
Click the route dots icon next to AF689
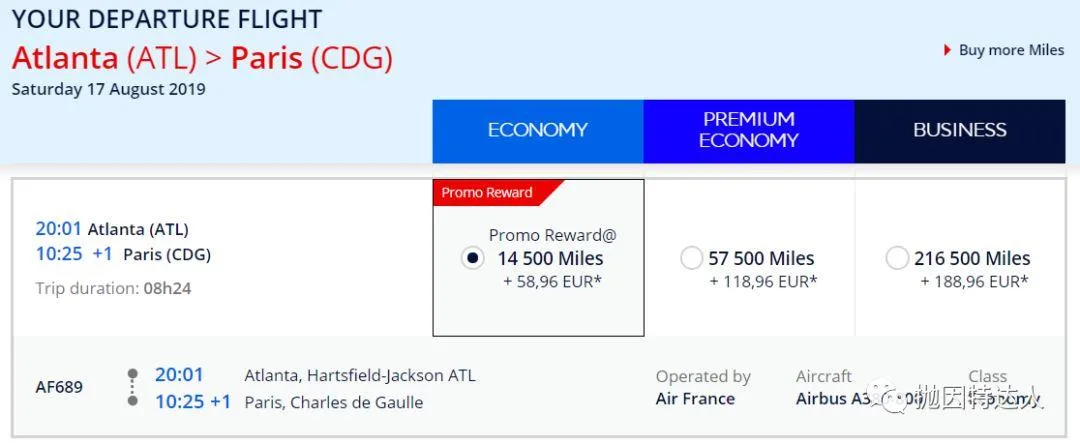click(x=132, y=388)
